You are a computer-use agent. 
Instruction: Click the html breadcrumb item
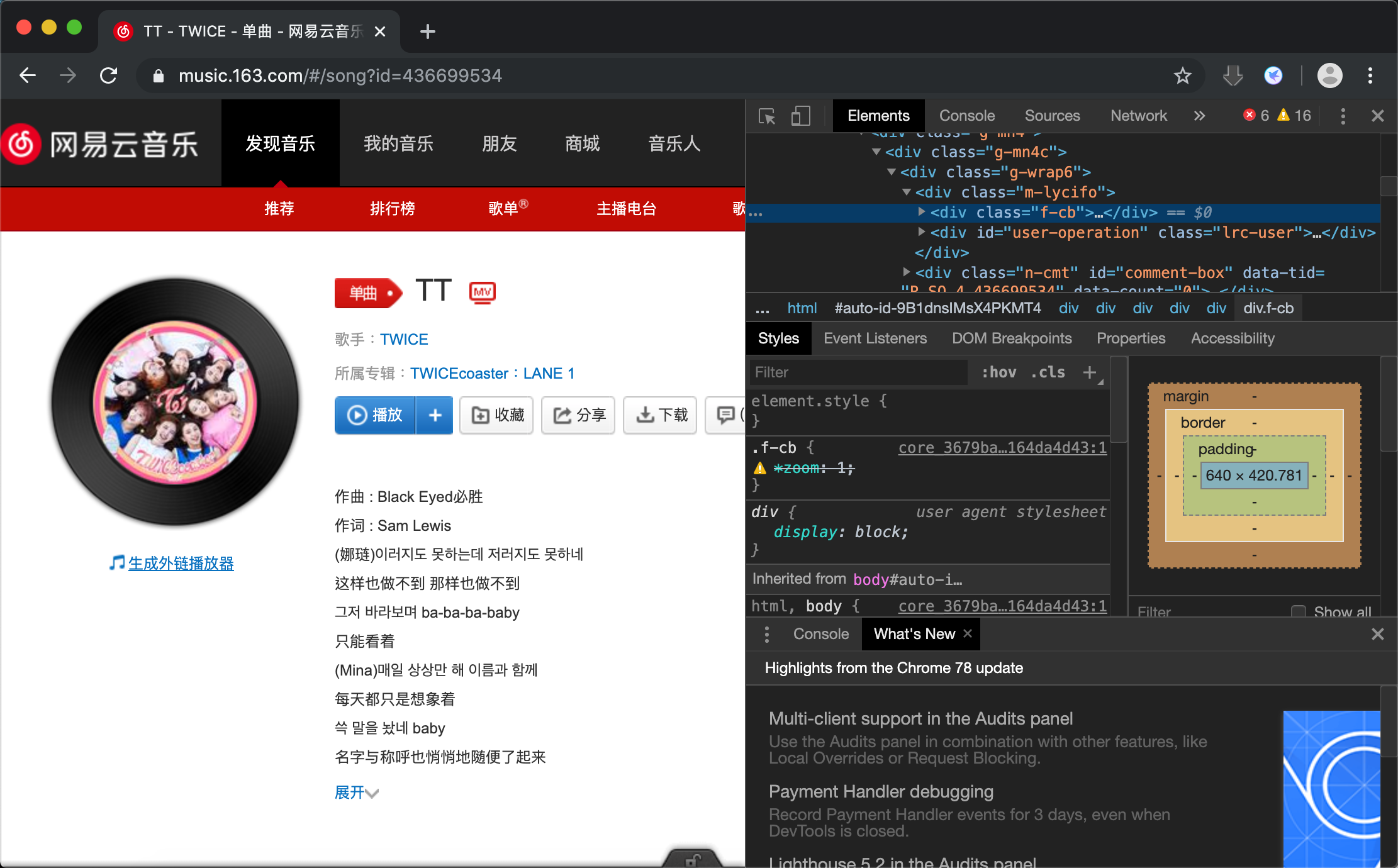(x=802, y=308)
